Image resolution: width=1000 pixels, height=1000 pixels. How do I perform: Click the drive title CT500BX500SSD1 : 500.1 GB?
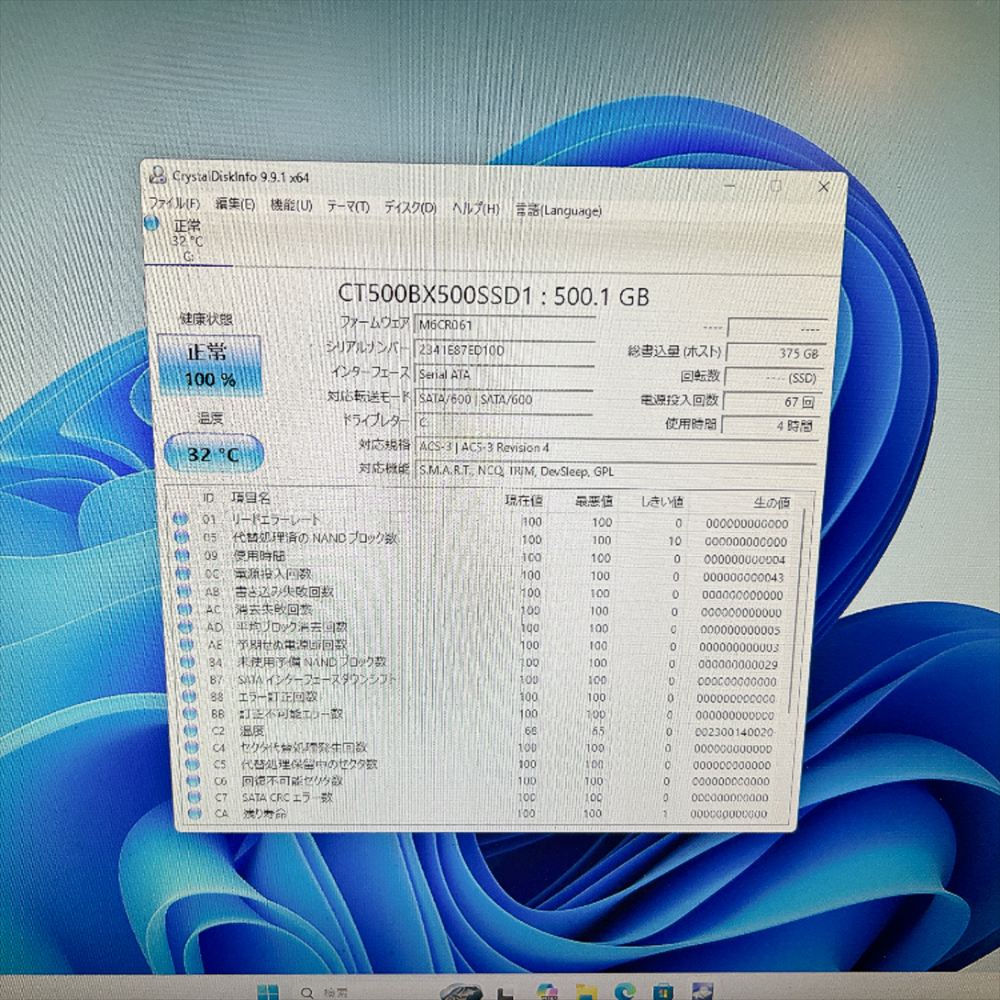493,295
